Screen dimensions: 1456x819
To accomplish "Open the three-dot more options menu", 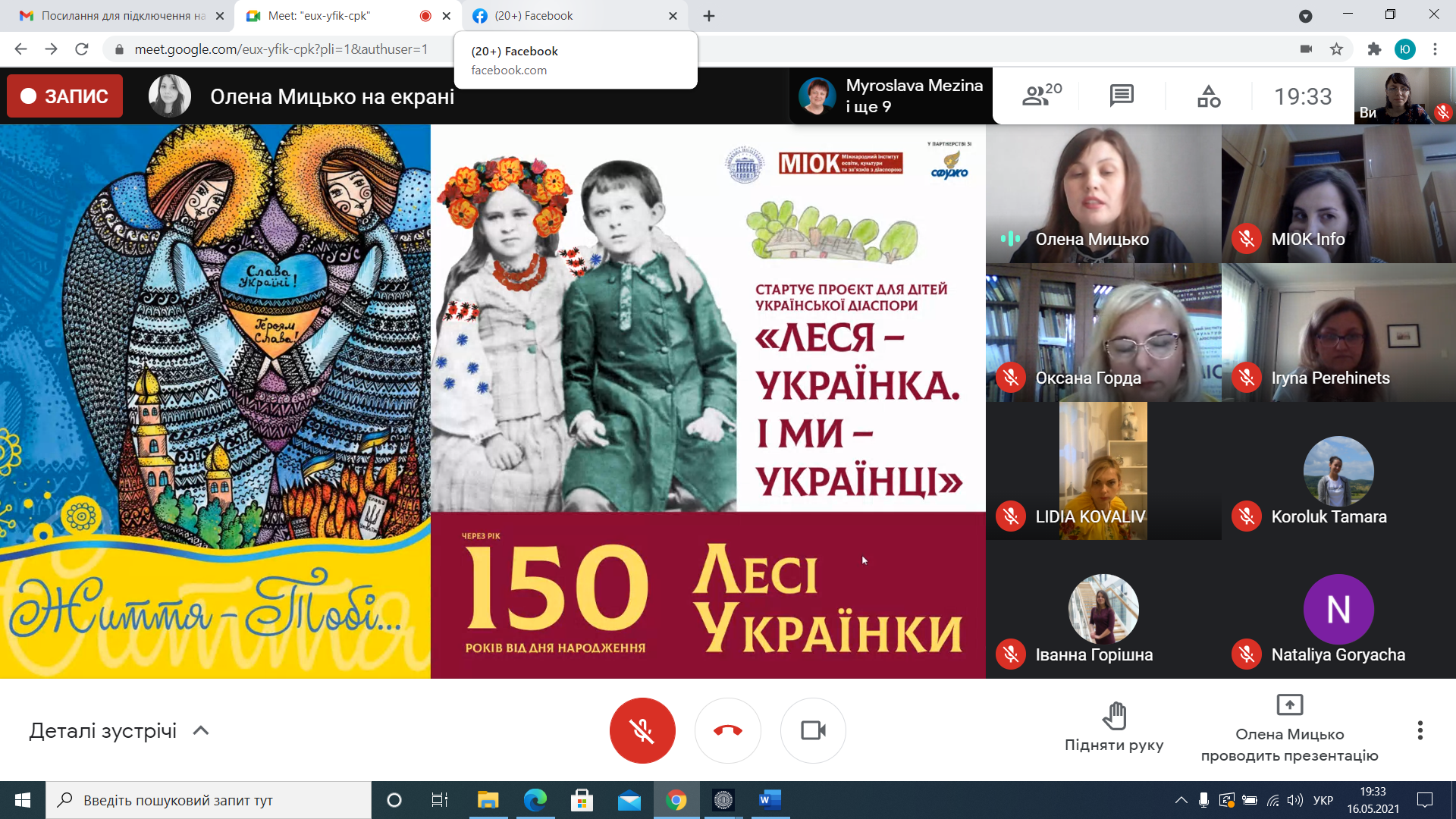I will pyautogui.click(x=1420, y=730).
